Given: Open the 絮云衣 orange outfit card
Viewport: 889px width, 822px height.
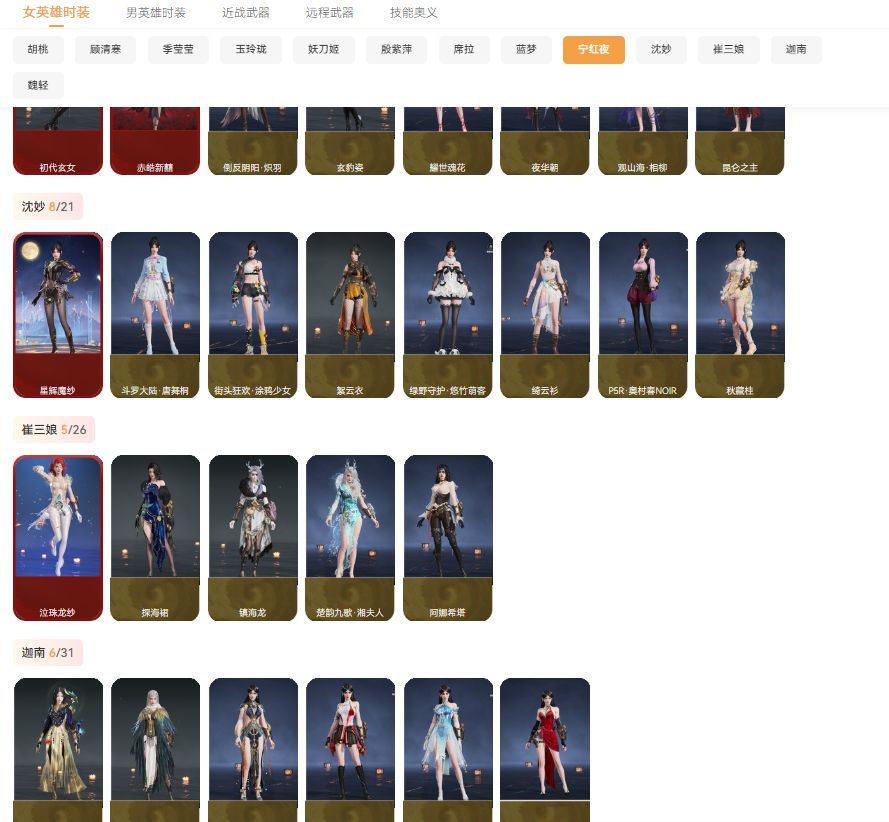Looking at the screenshot, I should (x=350, y=315).
